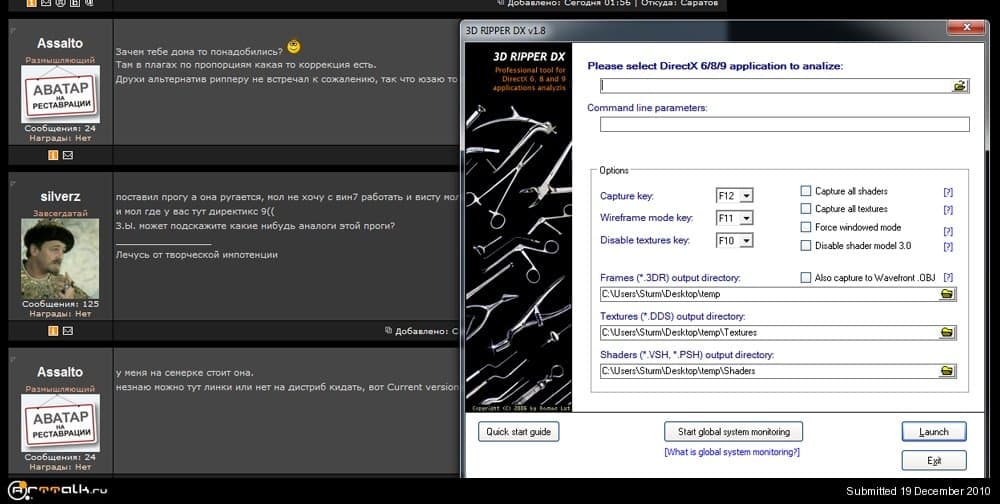Viewport: 1000px width, 504px height.
Task: Click 'Лечусь от творческой импотенции' signature
Action: (196, 255)
